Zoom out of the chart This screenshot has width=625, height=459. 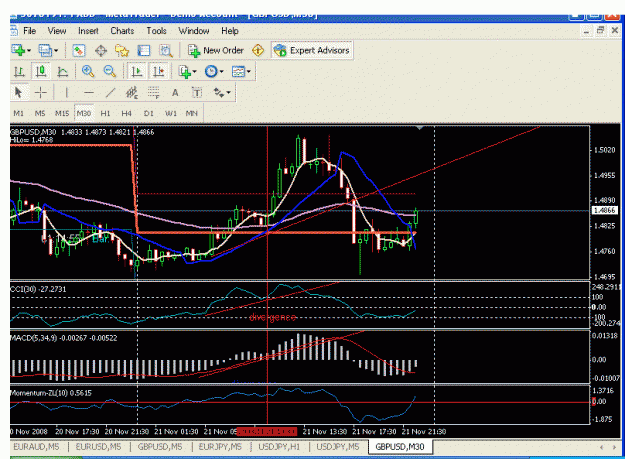pos(110,72)
